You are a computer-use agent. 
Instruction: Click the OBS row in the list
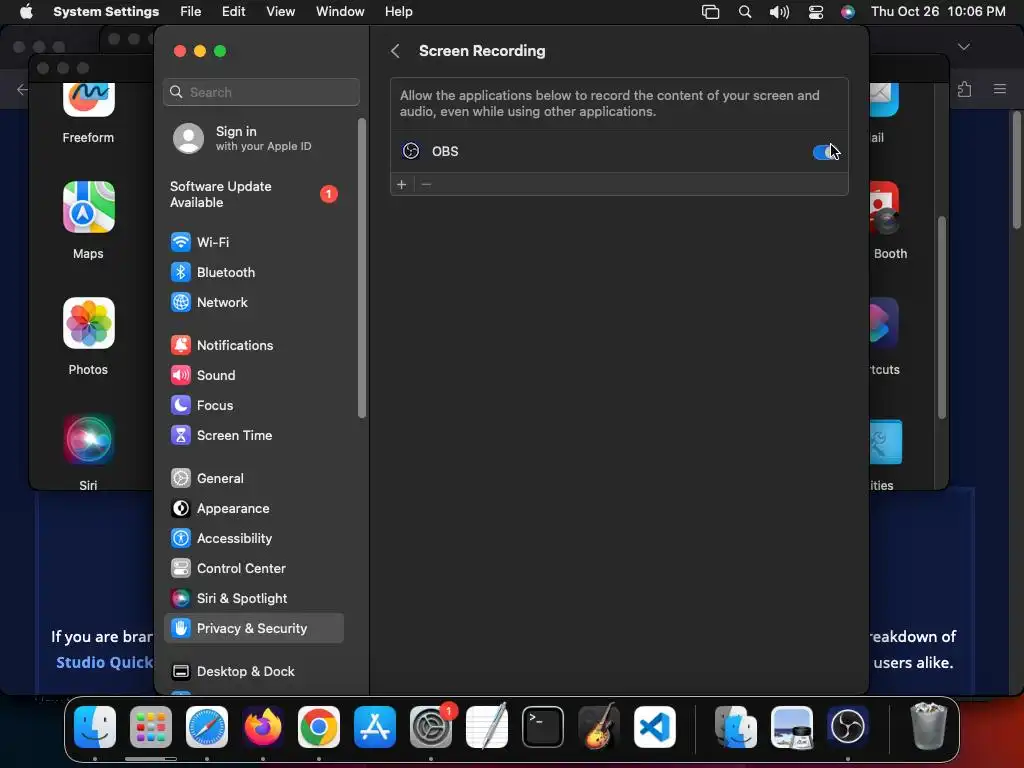pos(619,152)
